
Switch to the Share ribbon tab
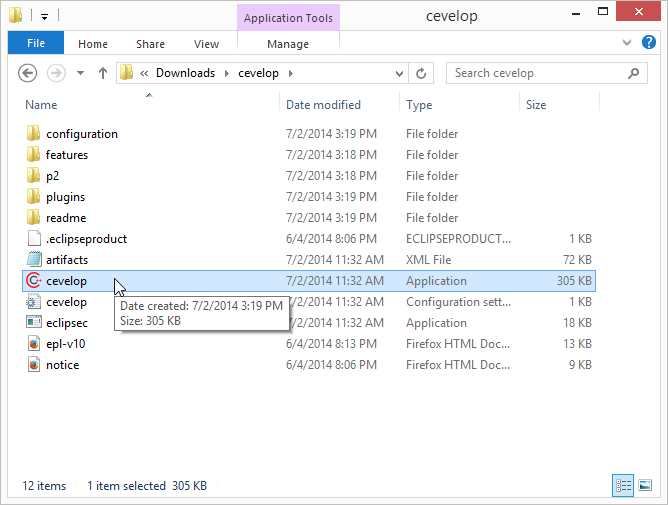tap(150, 44)
